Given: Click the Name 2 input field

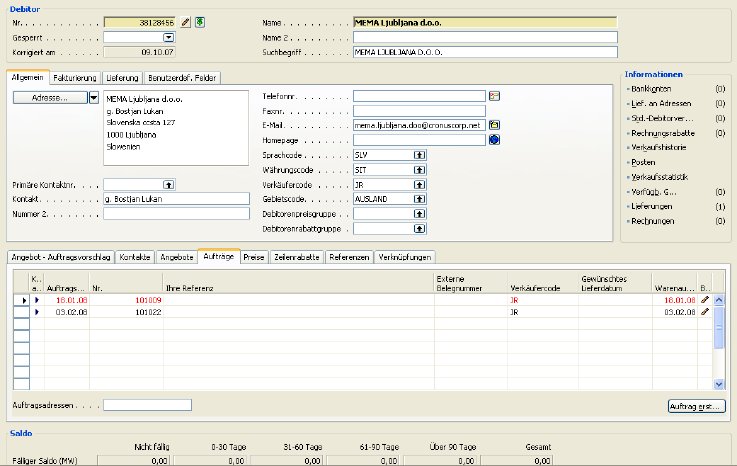Looking at the screenshot, I should [x=485, y=37].
